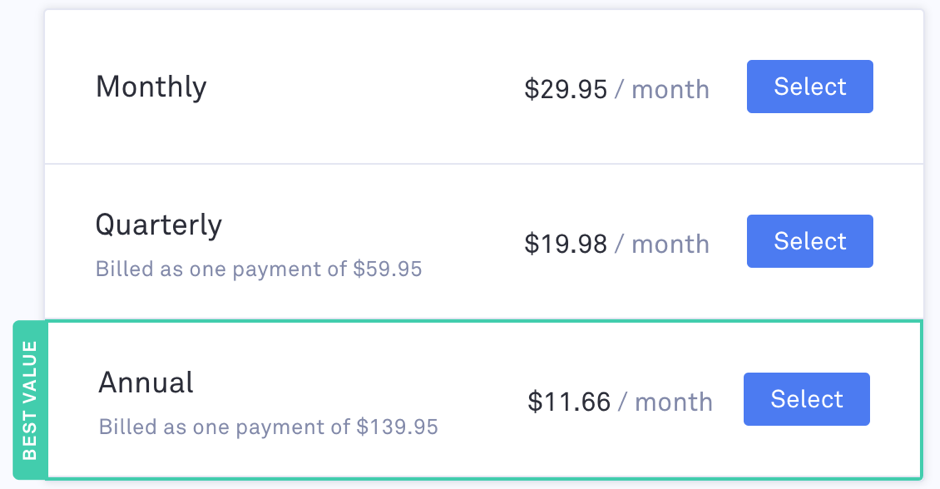Click the green bottom border of Annual card

click(x=484, y=478)
